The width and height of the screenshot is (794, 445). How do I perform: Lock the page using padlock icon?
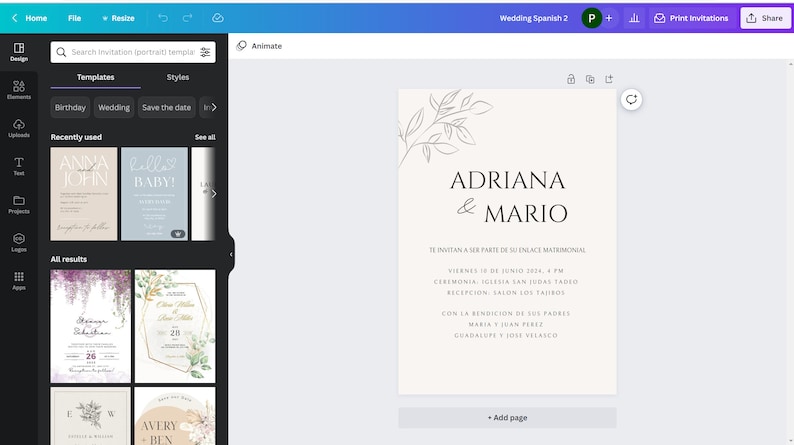pyautogui.click(x=571, y=79)
